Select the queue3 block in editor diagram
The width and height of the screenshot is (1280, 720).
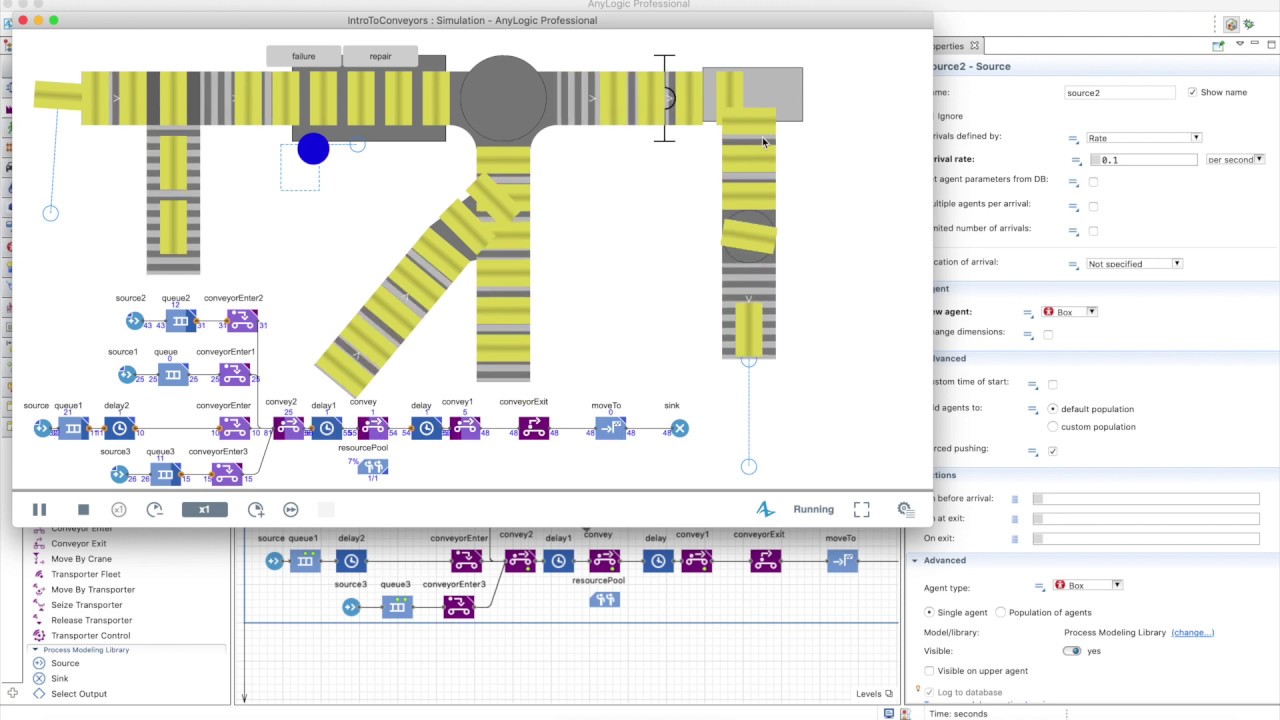[x=397, y=607]
